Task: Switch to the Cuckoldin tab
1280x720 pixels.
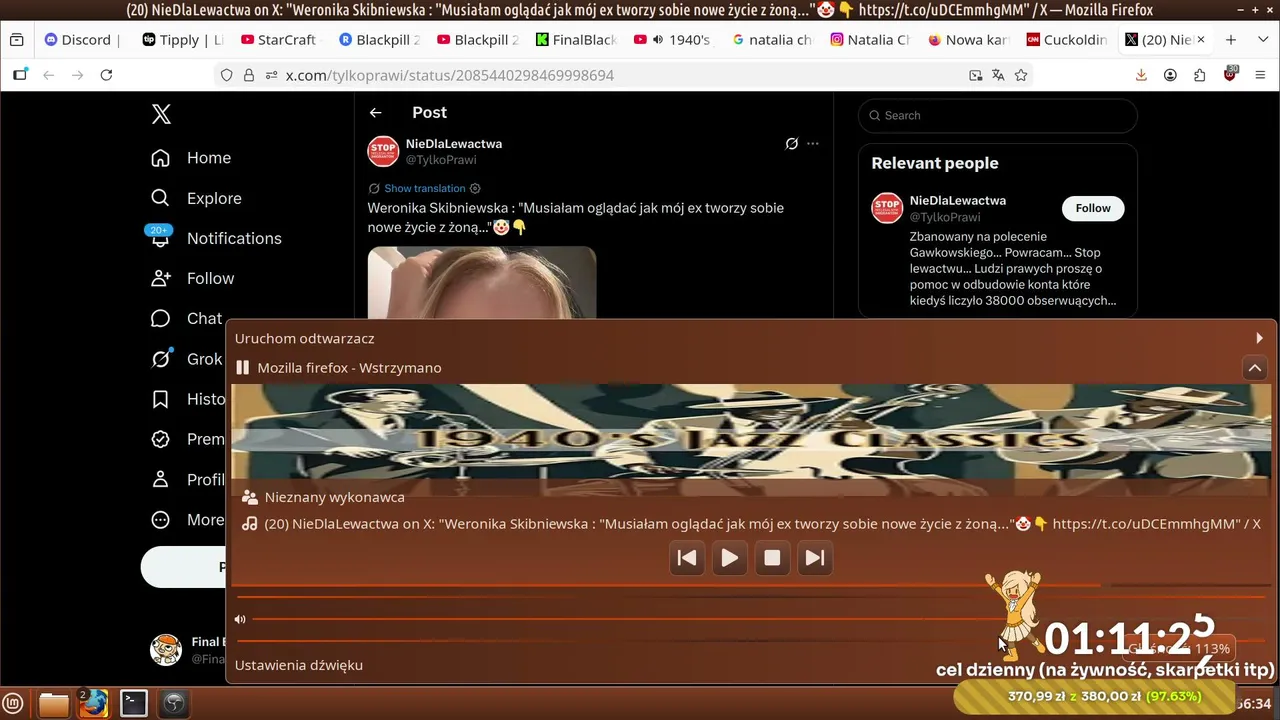Action: 1067,40
